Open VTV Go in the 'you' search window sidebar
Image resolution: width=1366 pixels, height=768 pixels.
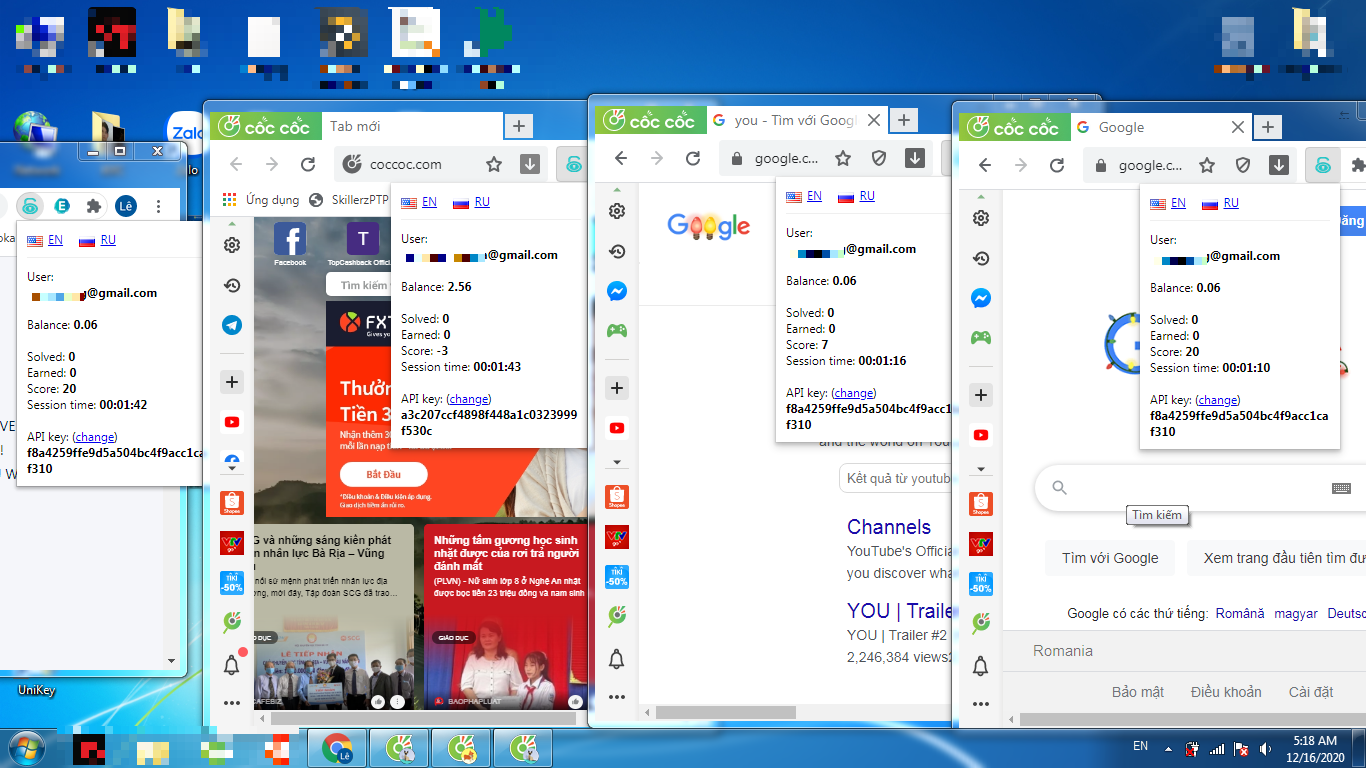pos(617,536)
